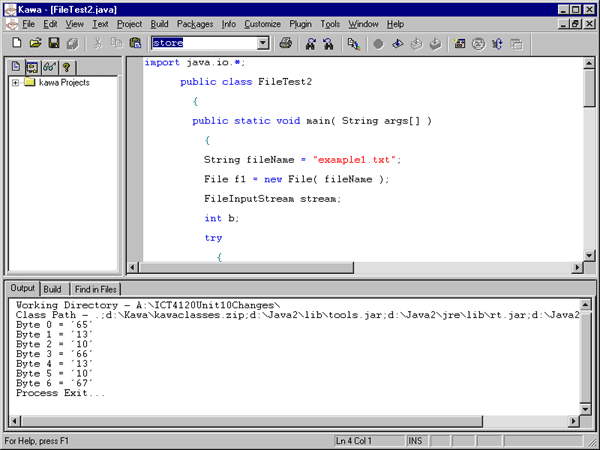Open the question mark help tab in the project panel
The width and height of the screenshot is (600, 450).
(x=67, y=68)
